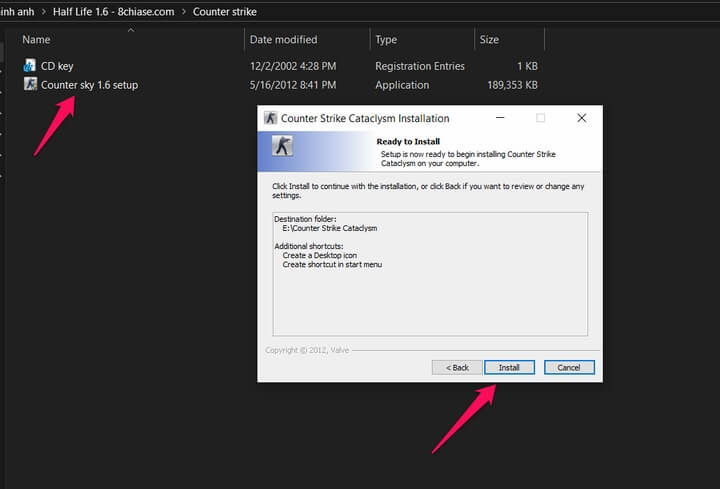Select the 'Counter sky 1.6 setup' file name

click(x=90, y=85)
